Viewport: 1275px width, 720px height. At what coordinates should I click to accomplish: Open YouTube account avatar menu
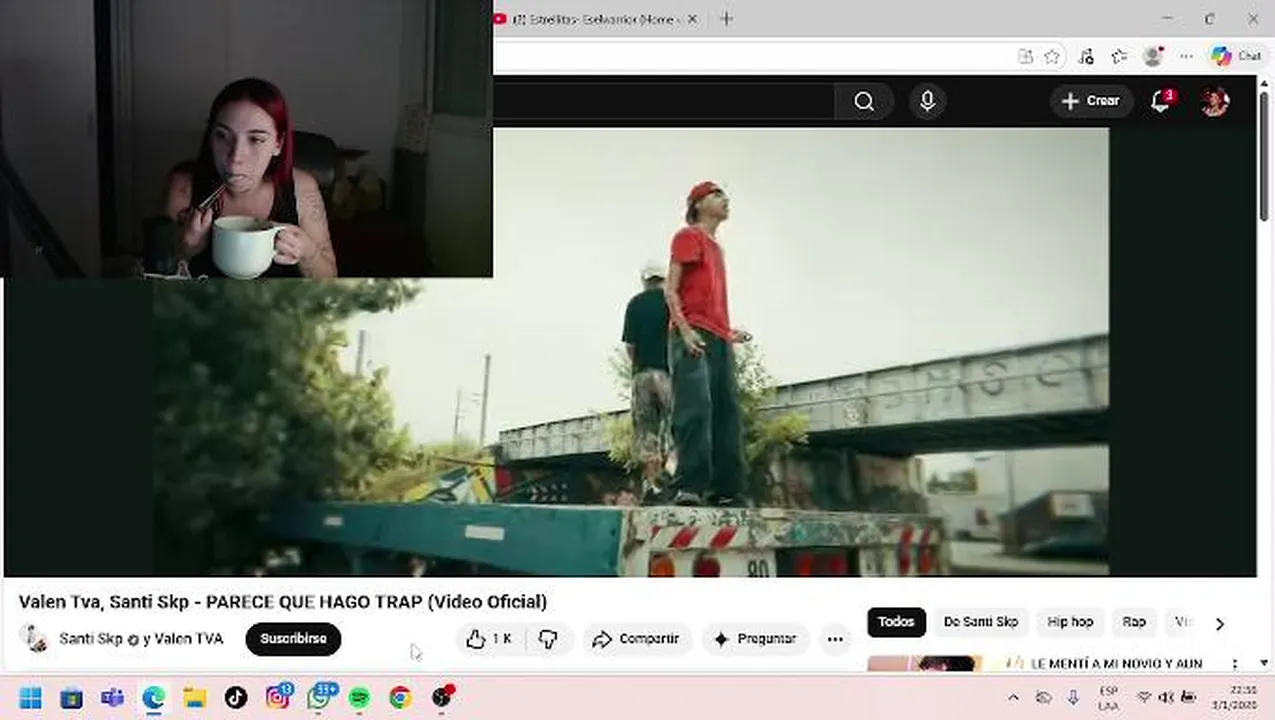click(x=1215, y=101)
